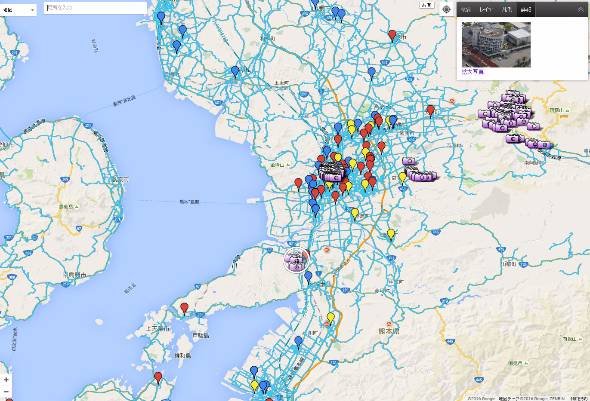Select the third tab in the dark panel header
This screenshot has width=590, height=401.
[x=507, y=10]
